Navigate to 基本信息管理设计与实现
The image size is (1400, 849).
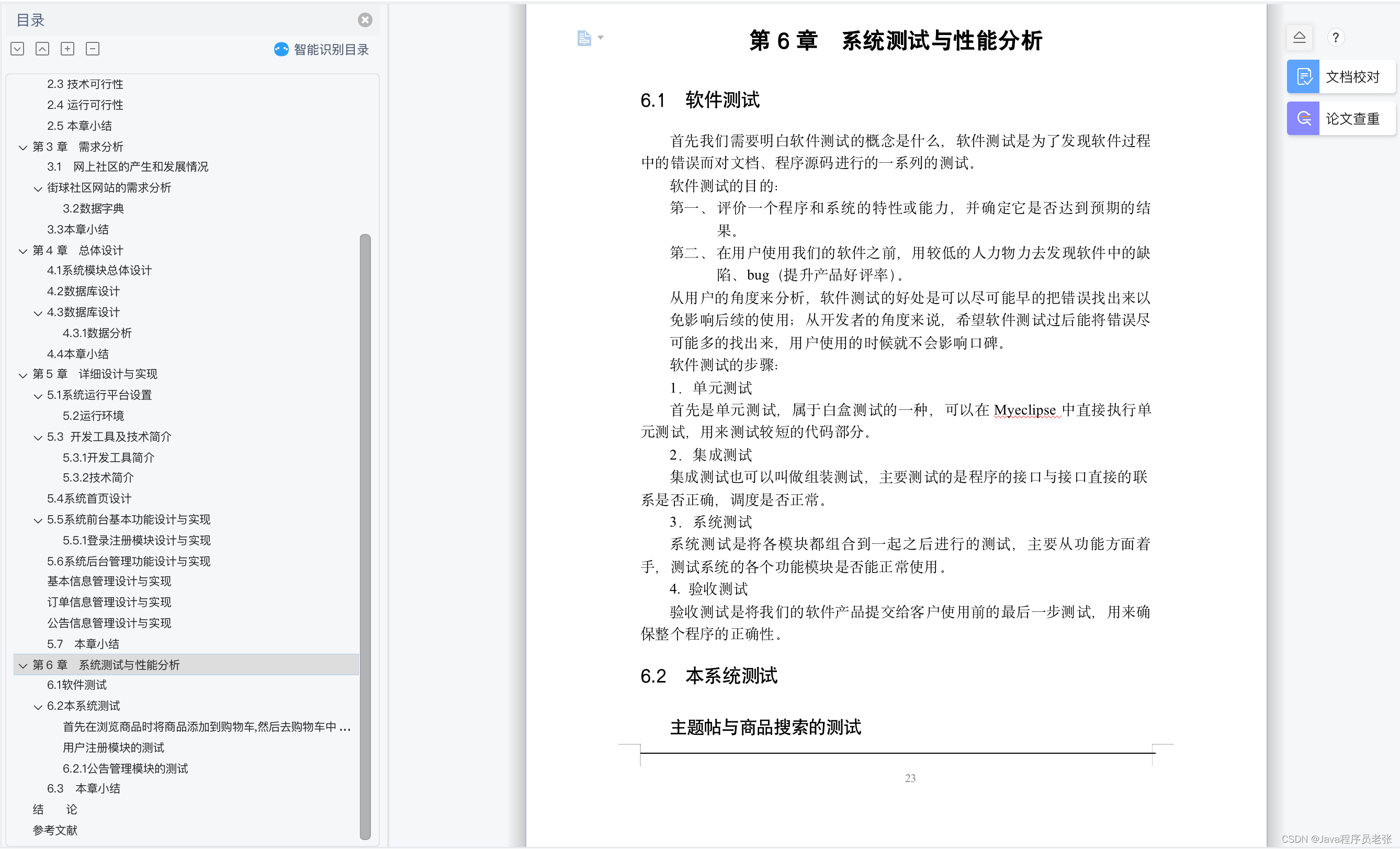pos(109,582)
